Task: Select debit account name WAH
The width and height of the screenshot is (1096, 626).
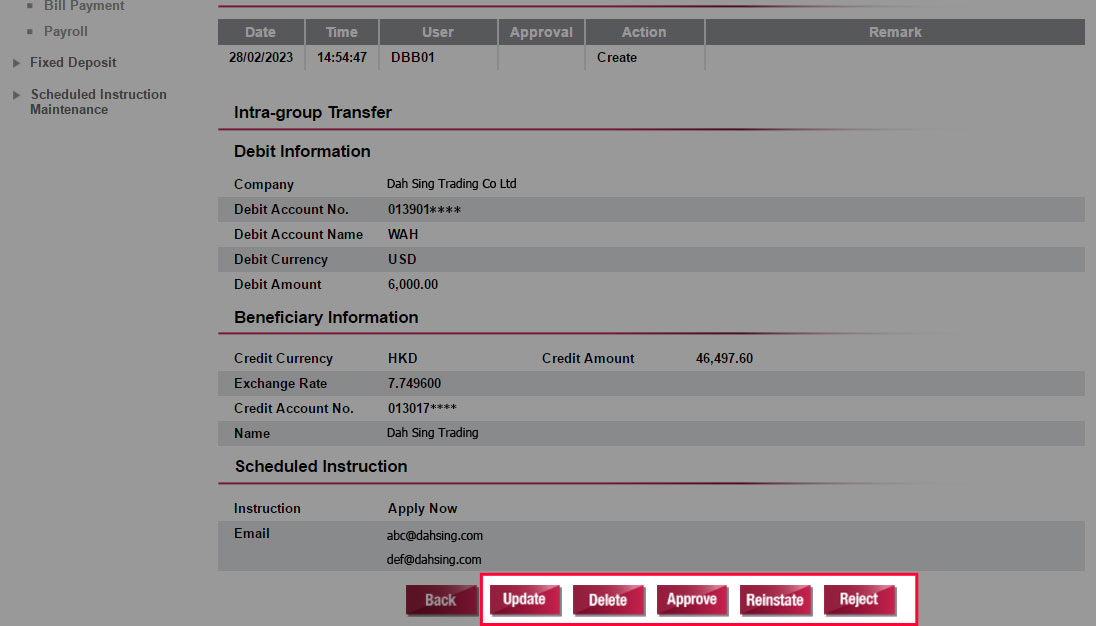Action: point(403,235)
